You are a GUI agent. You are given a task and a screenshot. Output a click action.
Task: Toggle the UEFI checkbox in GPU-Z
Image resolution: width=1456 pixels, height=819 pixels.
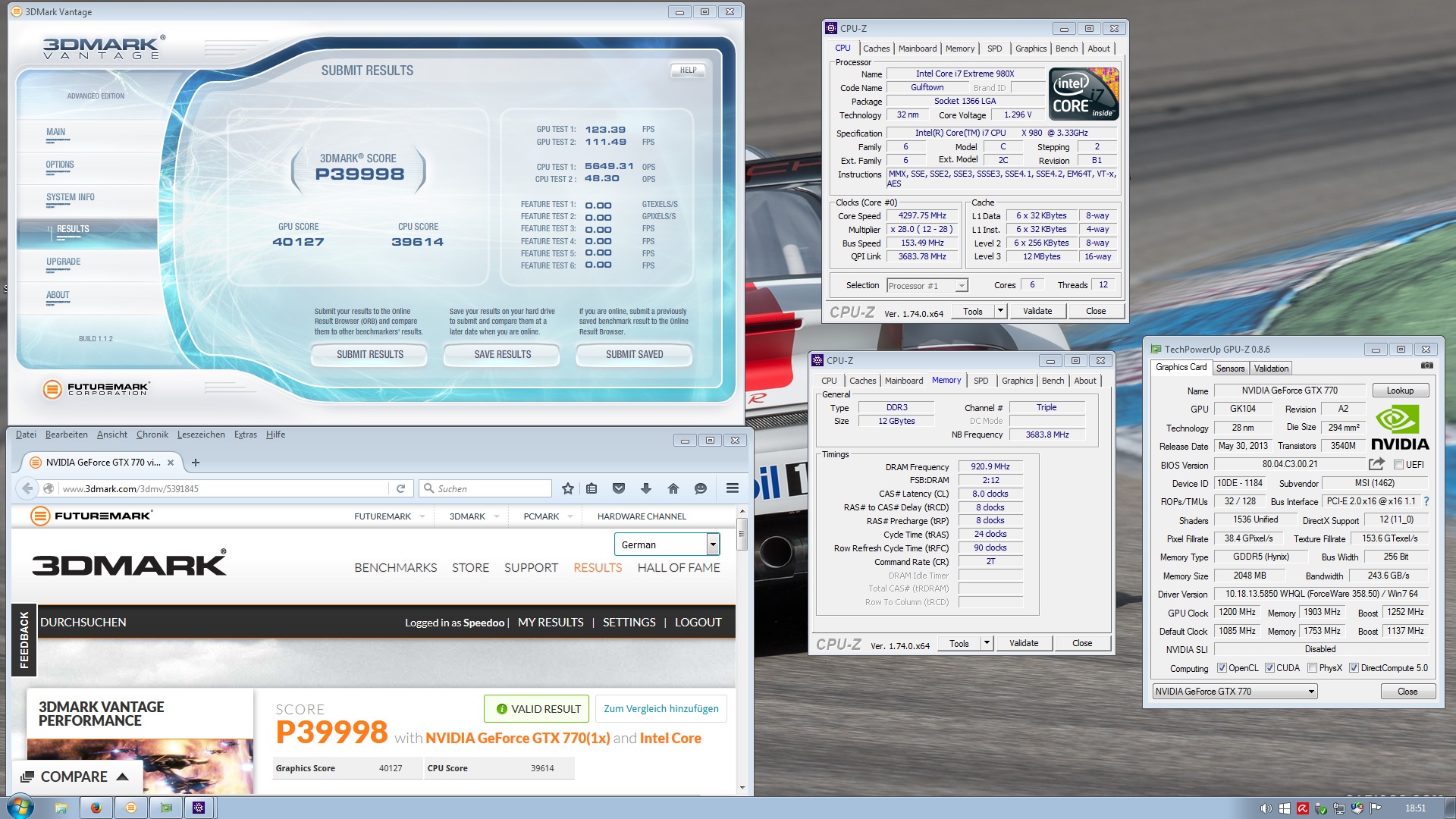coord(1398,465)
